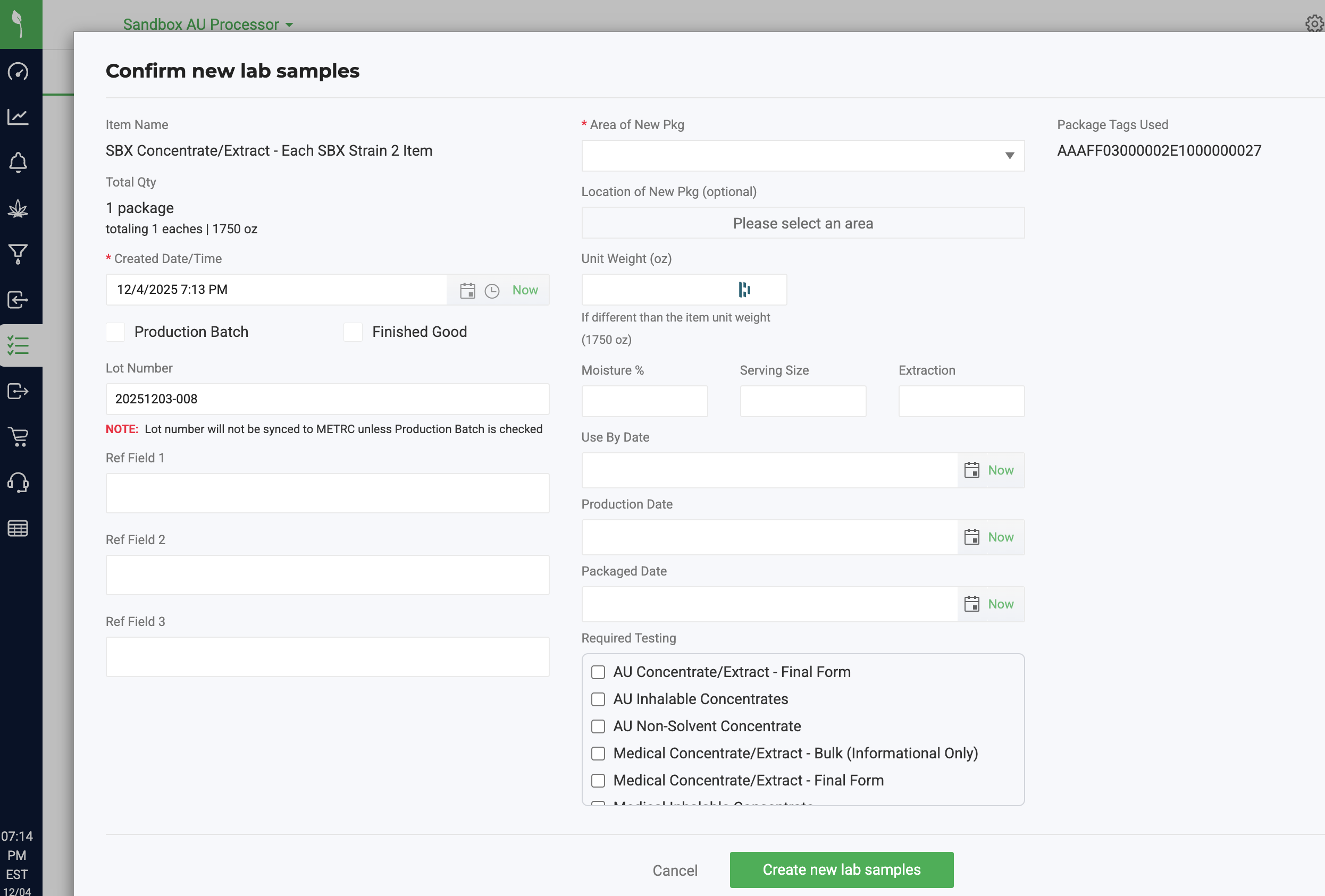This screenshot has width=1325, height=896.
Task: Open the settings gear icon
Action: [1314, 24]
